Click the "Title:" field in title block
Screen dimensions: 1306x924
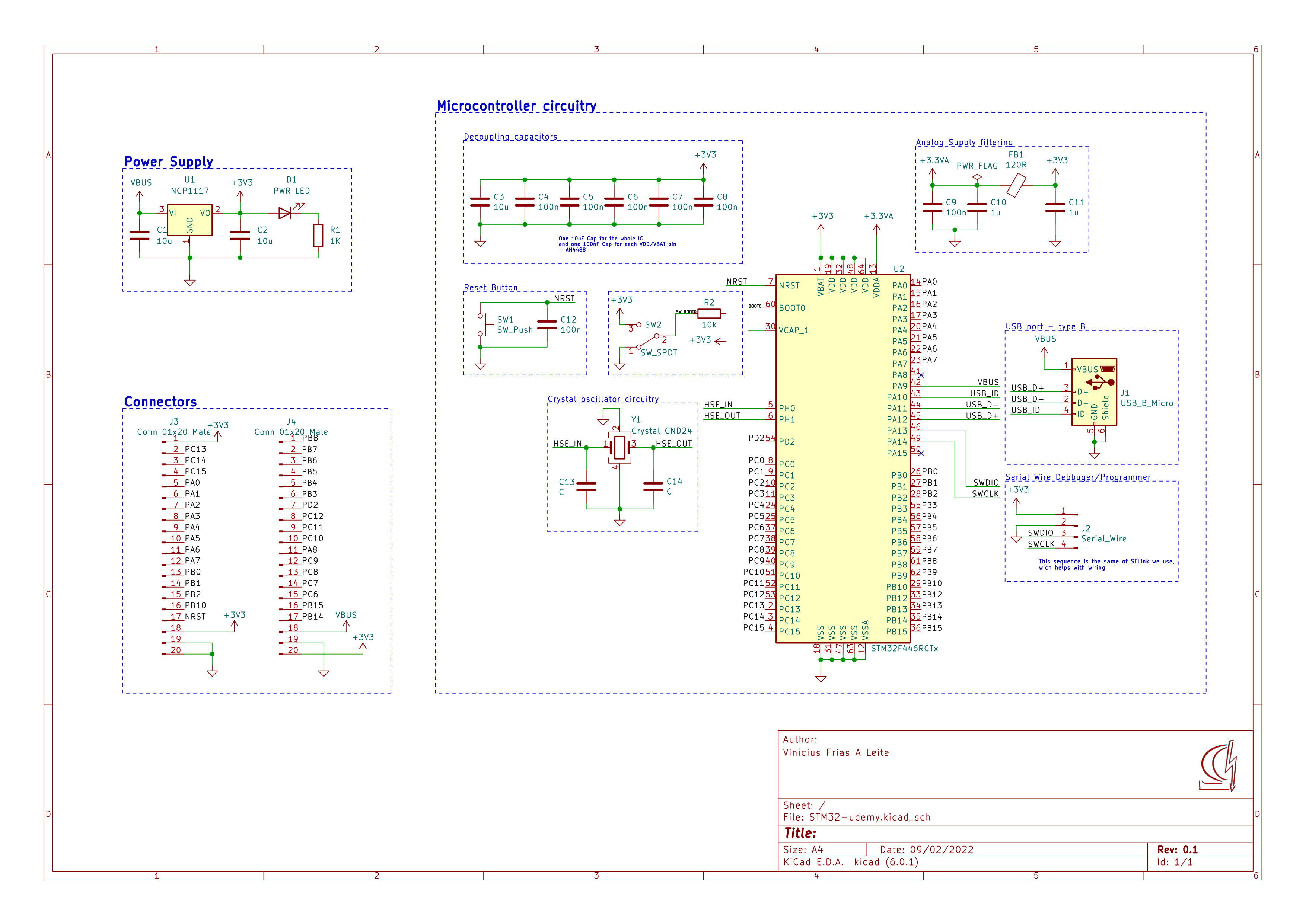[800, 833]
